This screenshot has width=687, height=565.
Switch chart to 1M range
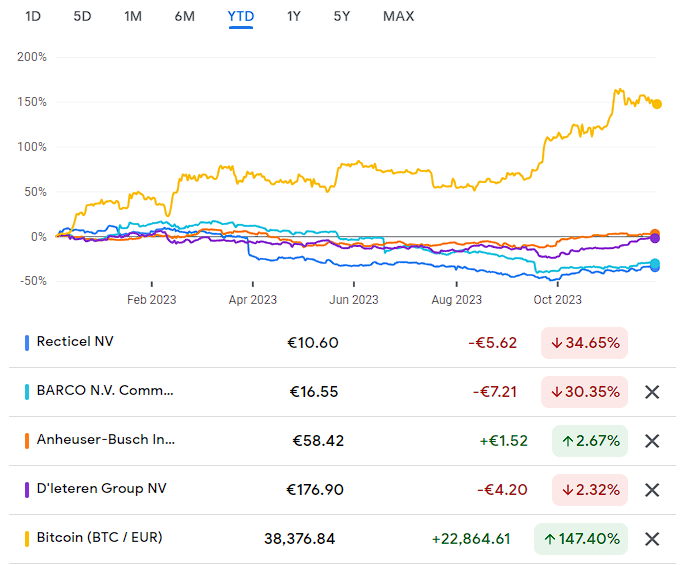[133, 17]
